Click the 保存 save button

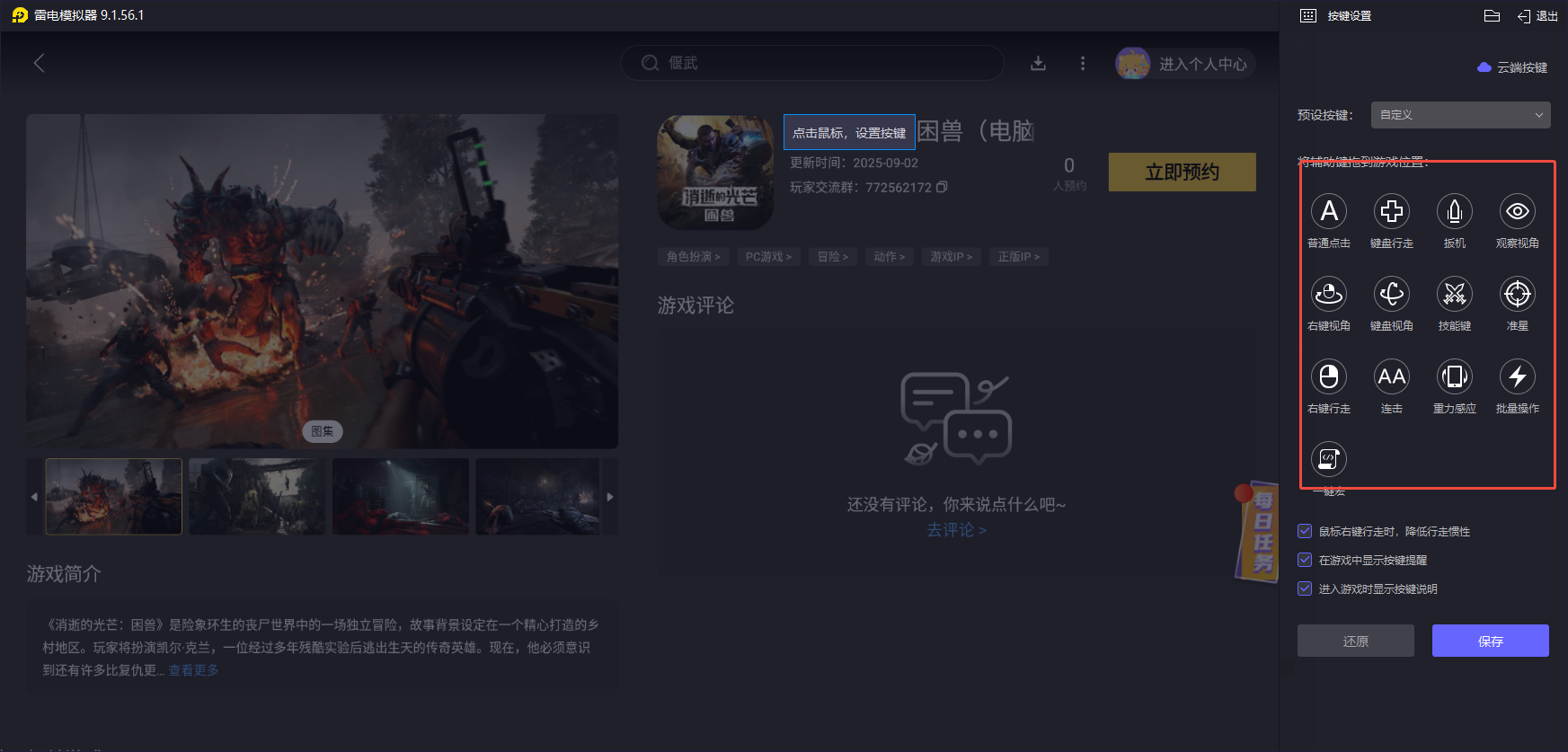[1491, 641]
